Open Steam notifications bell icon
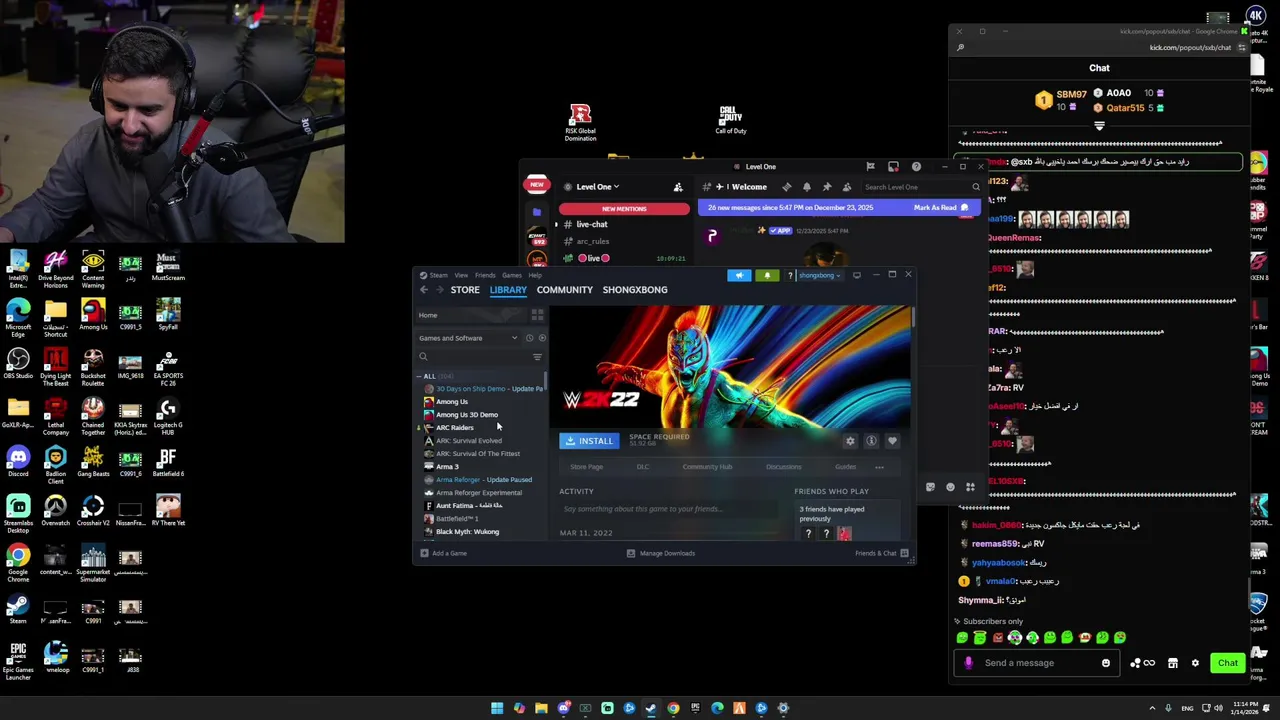 coord(767,275)
